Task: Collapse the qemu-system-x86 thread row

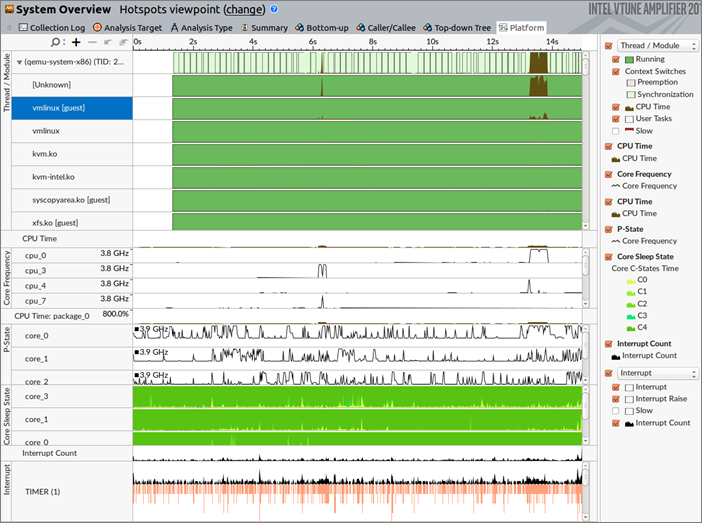Action: click(20, 62)
